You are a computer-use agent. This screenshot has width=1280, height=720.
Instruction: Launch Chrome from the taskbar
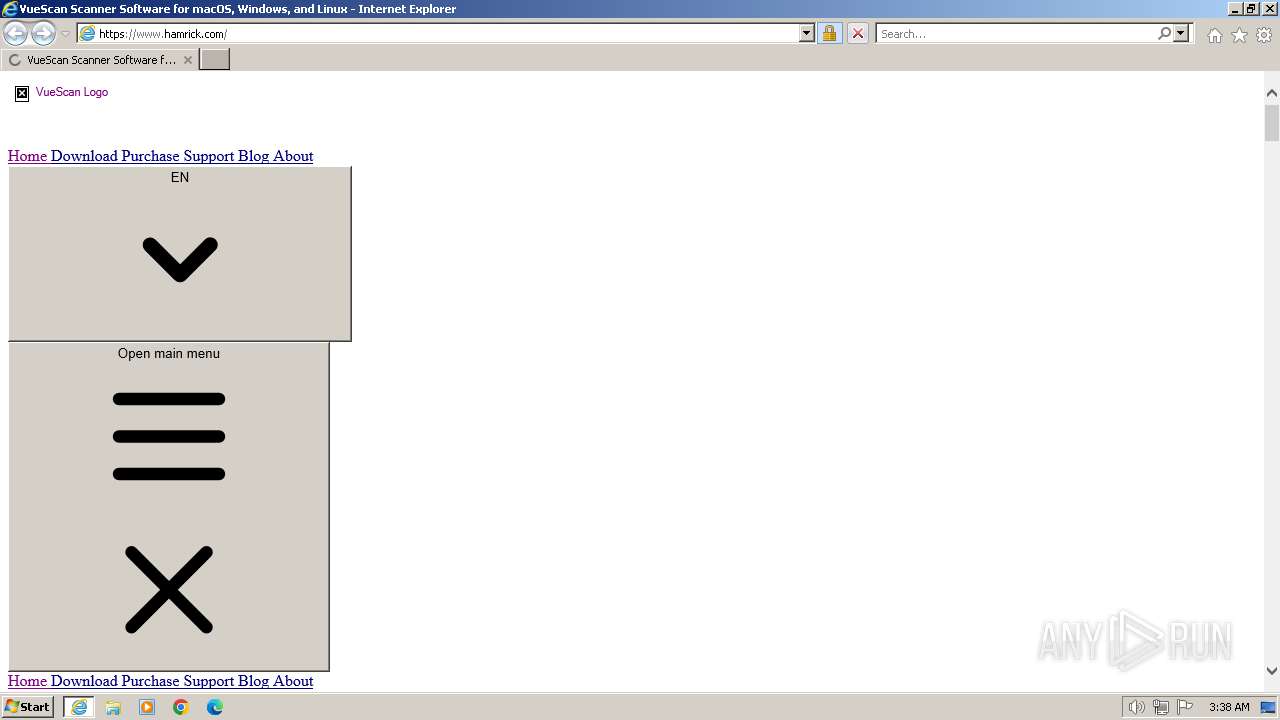point(181,707)
